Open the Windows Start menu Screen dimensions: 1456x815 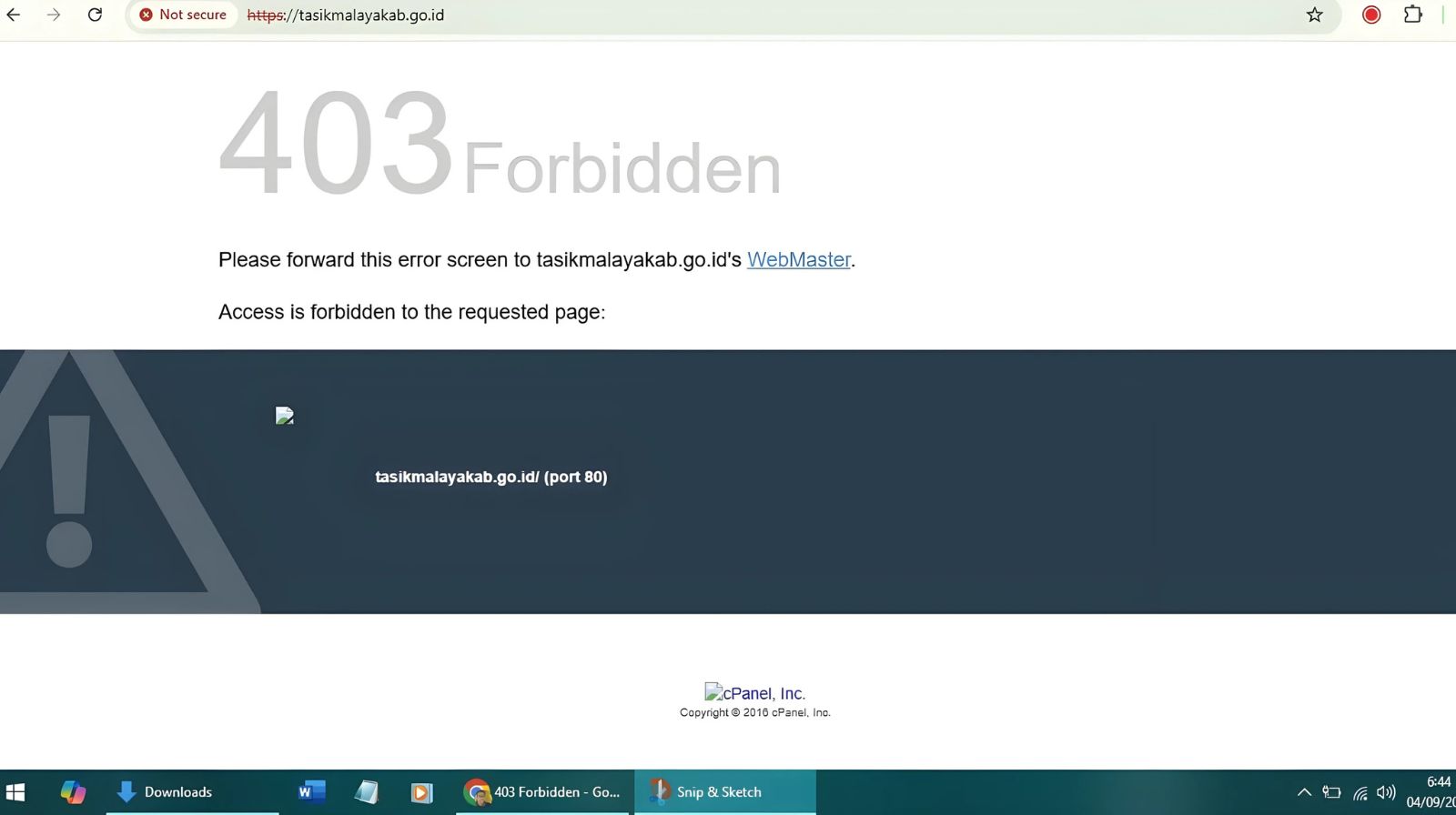15,792
